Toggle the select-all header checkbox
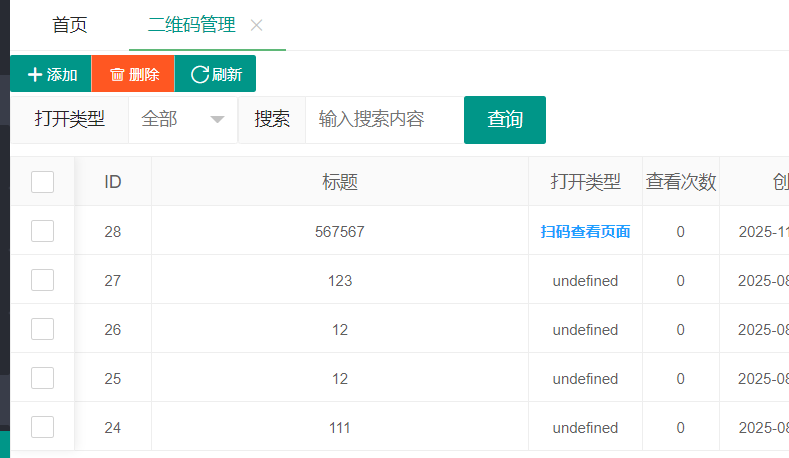 (42, 182)
